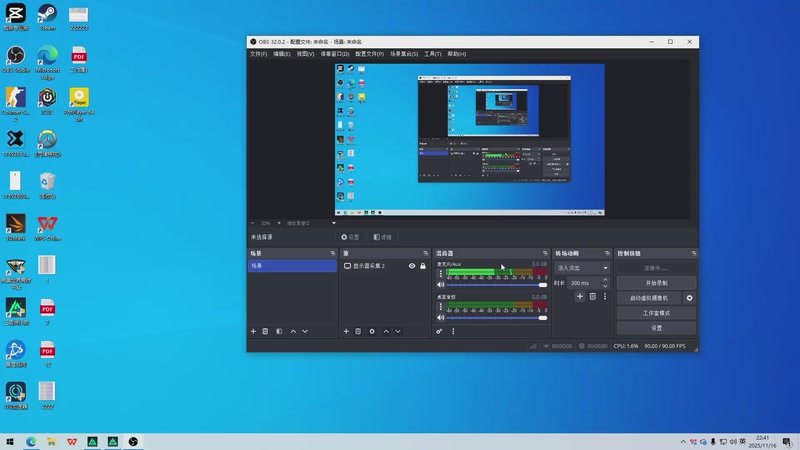This screenshot has width=800, height=450.
Task: Remove the selected scene with trash icon
Action: click(265, 331)
